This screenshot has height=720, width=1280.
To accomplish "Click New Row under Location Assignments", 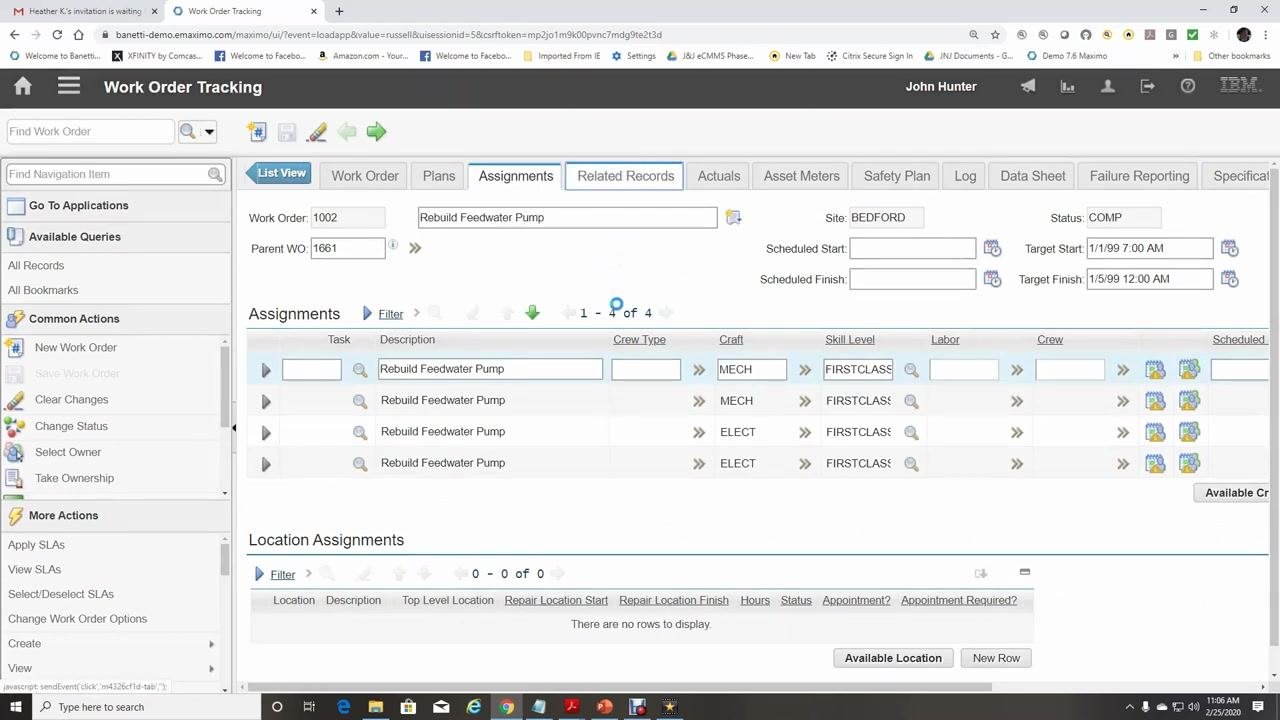I will (x=996, y=658).
